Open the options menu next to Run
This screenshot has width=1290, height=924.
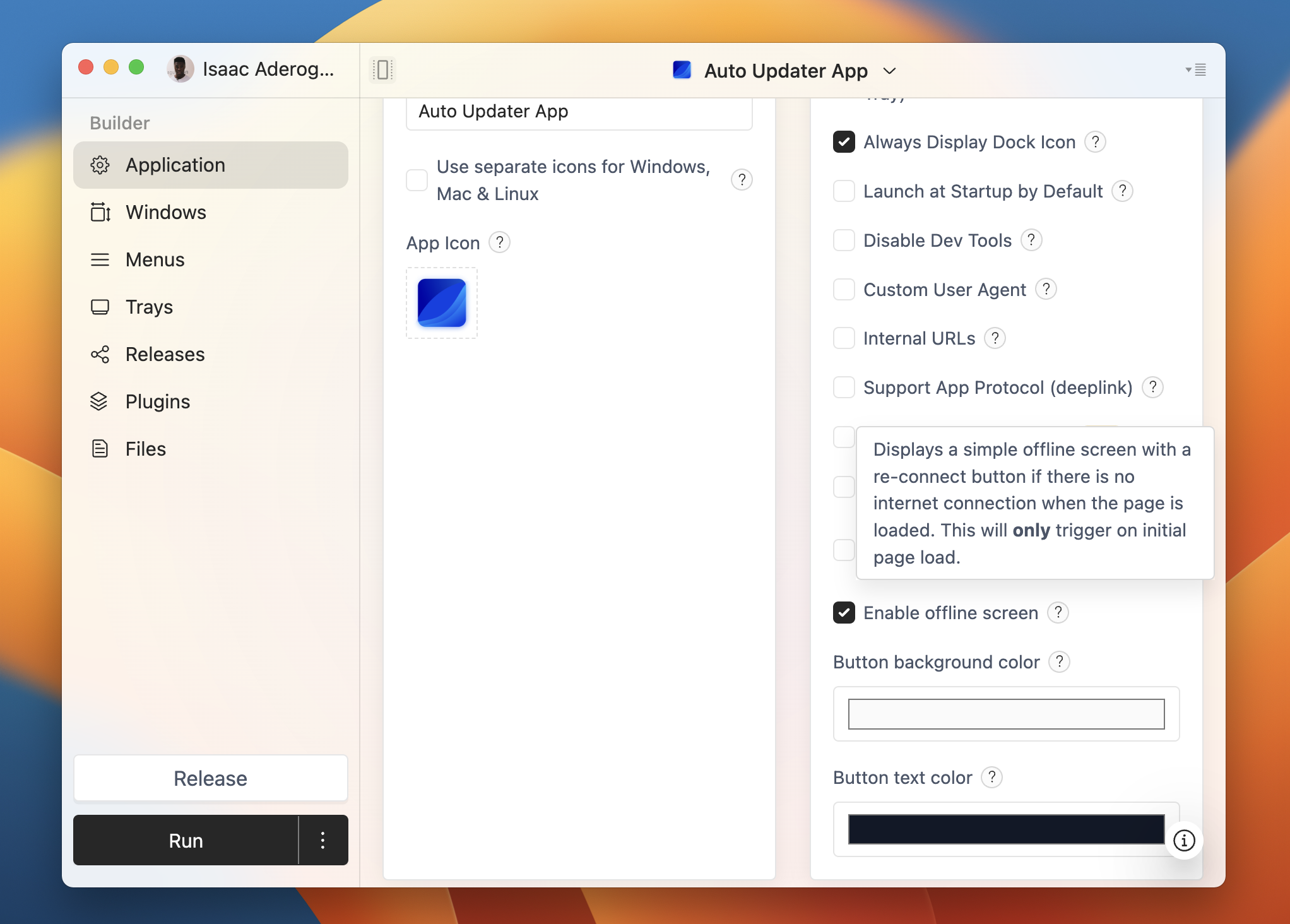(322, 840)
